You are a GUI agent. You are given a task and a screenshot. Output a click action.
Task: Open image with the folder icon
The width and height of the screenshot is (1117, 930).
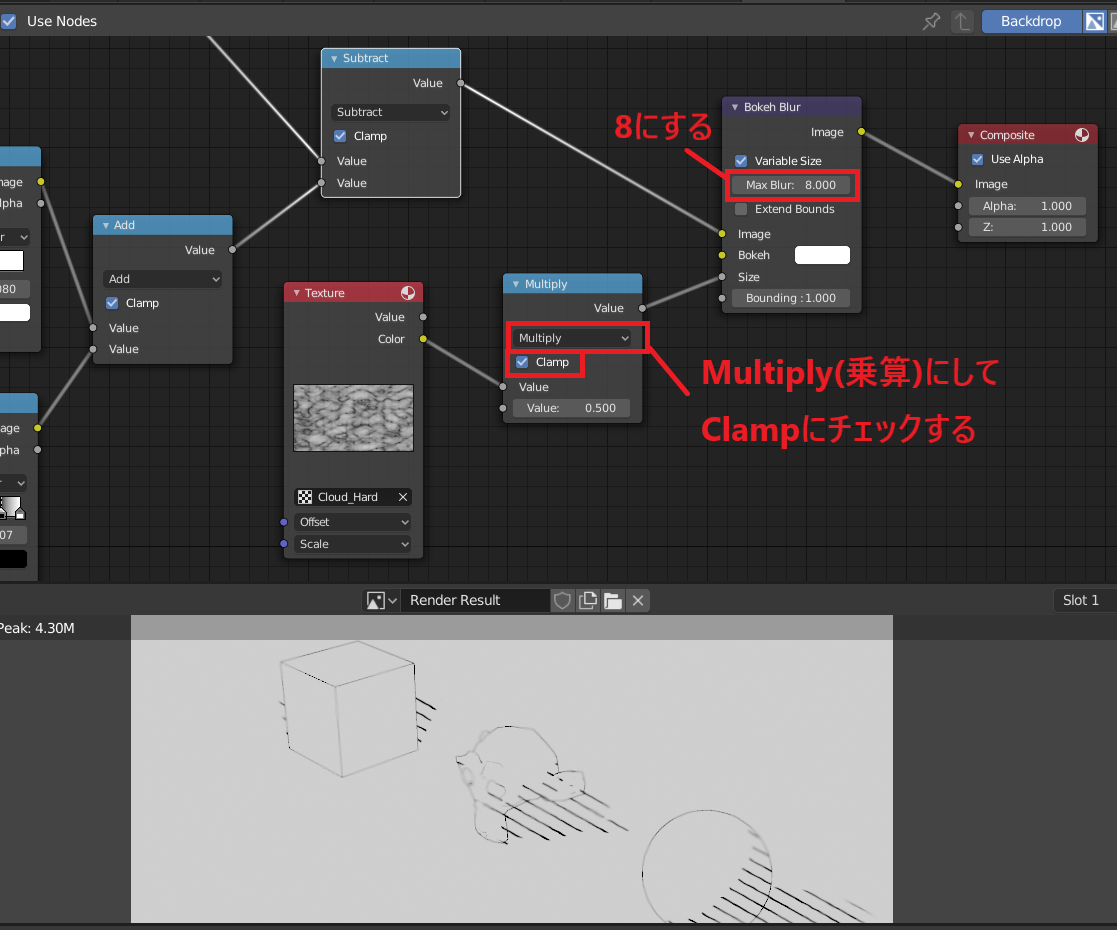613,601
